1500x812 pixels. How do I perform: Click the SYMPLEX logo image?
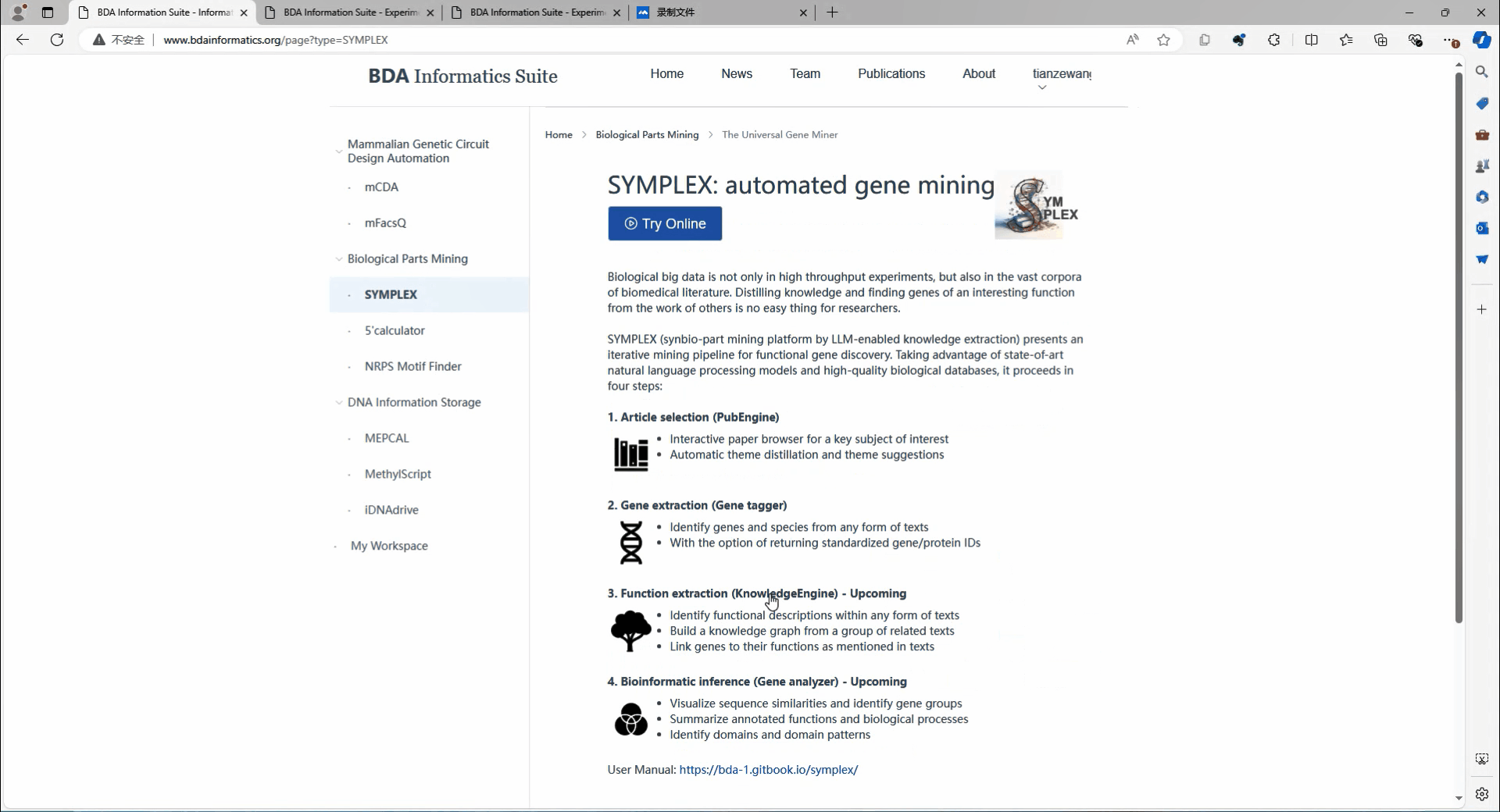(1037, 205)
